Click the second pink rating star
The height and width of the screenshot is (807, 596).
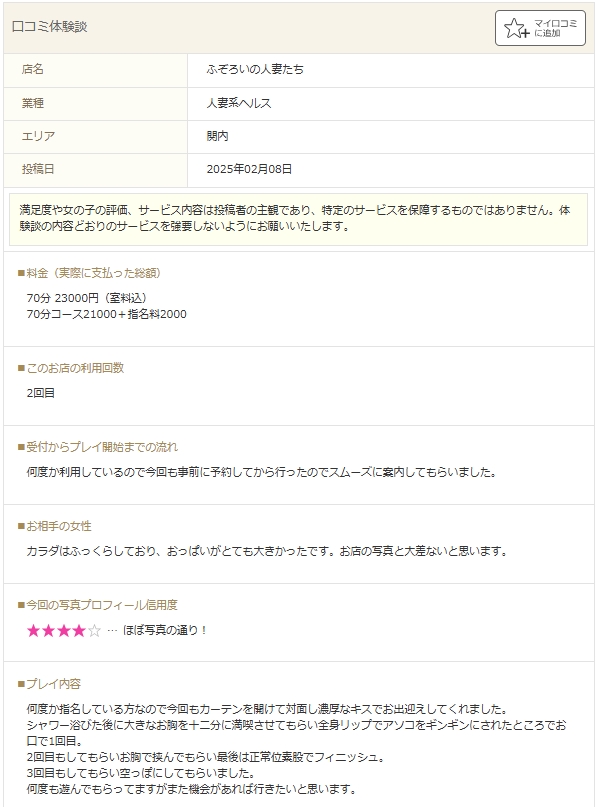click(x=48, y=630)
